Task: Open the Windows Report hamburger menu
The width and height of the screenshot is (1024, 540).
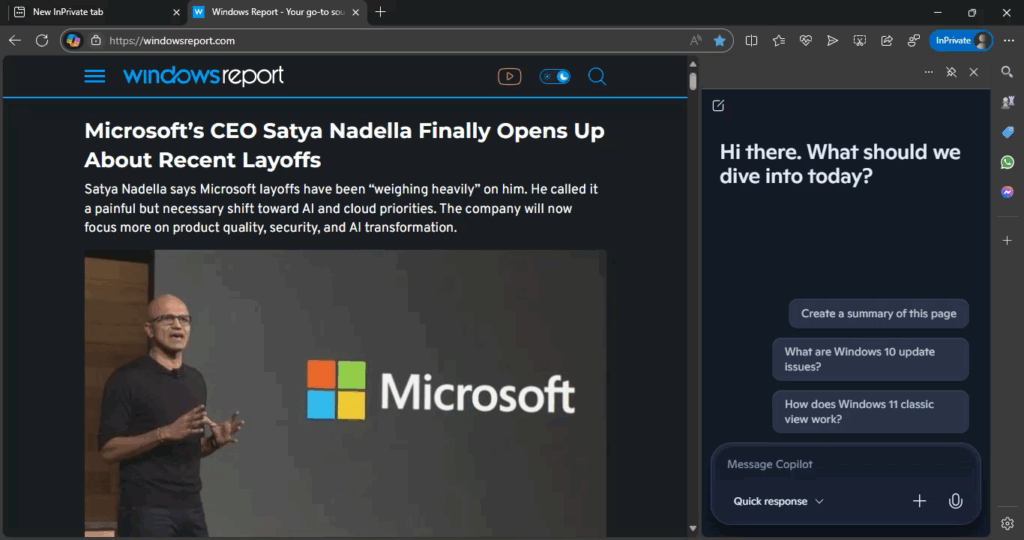Action: click(95, 76)
